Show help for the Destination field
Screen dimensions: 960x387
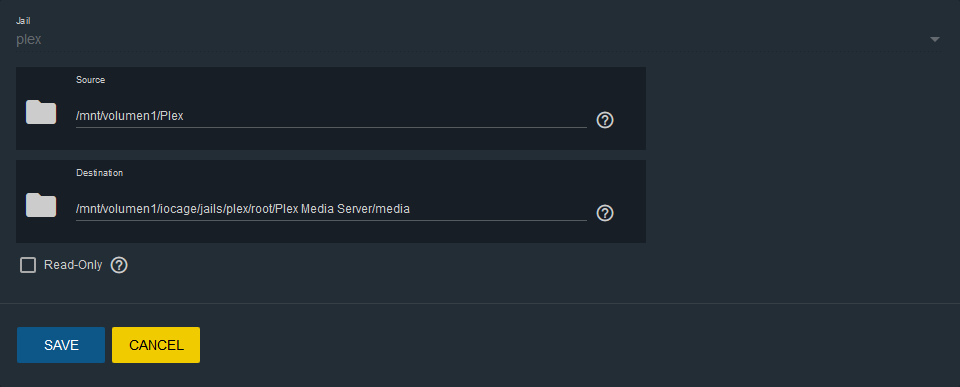pos(605,213)
